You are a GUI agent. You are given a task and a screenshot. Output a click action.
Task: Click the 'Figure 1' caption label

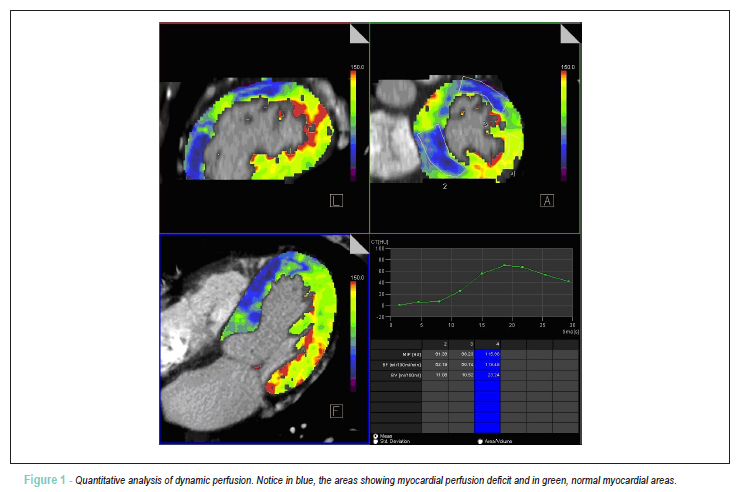(x=44, y=480)
